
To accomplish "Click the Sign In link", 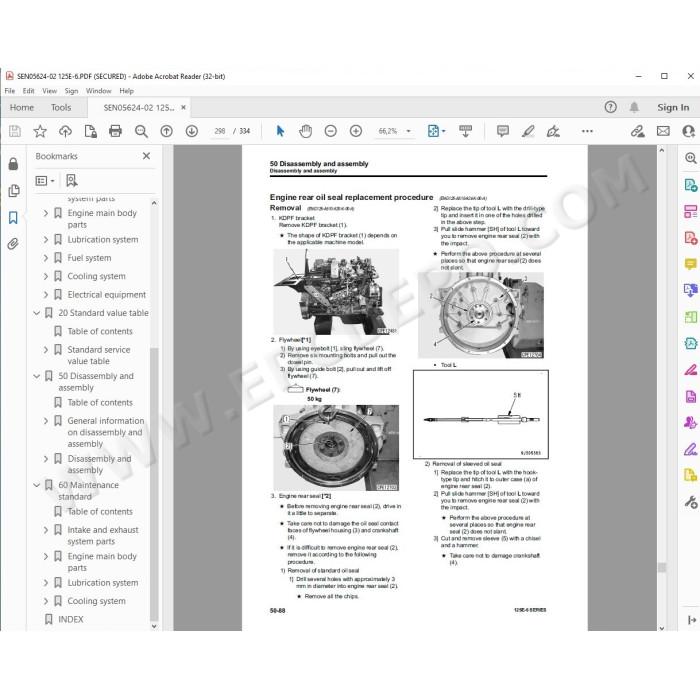I will click(673, 108).
